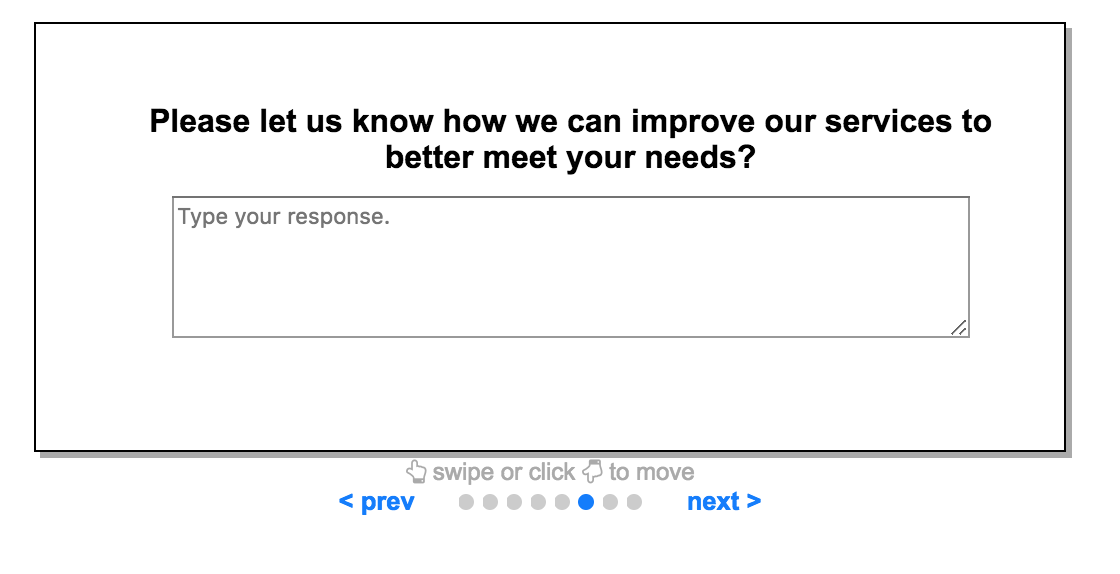Click the "Please let us know" heading line
1120x574 pixels.
(571, 121)
